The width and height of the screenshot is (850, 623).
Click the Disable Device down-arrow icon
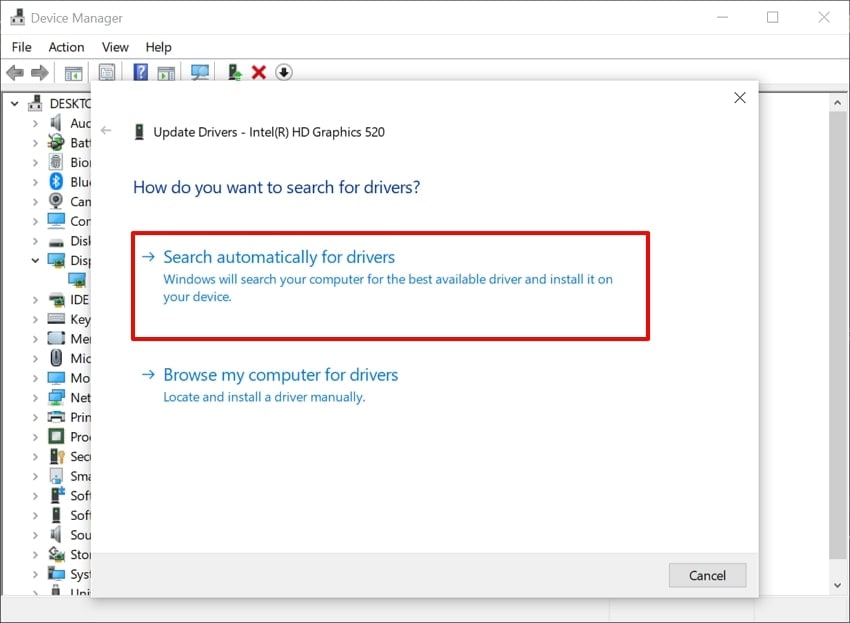coord(283,72)
